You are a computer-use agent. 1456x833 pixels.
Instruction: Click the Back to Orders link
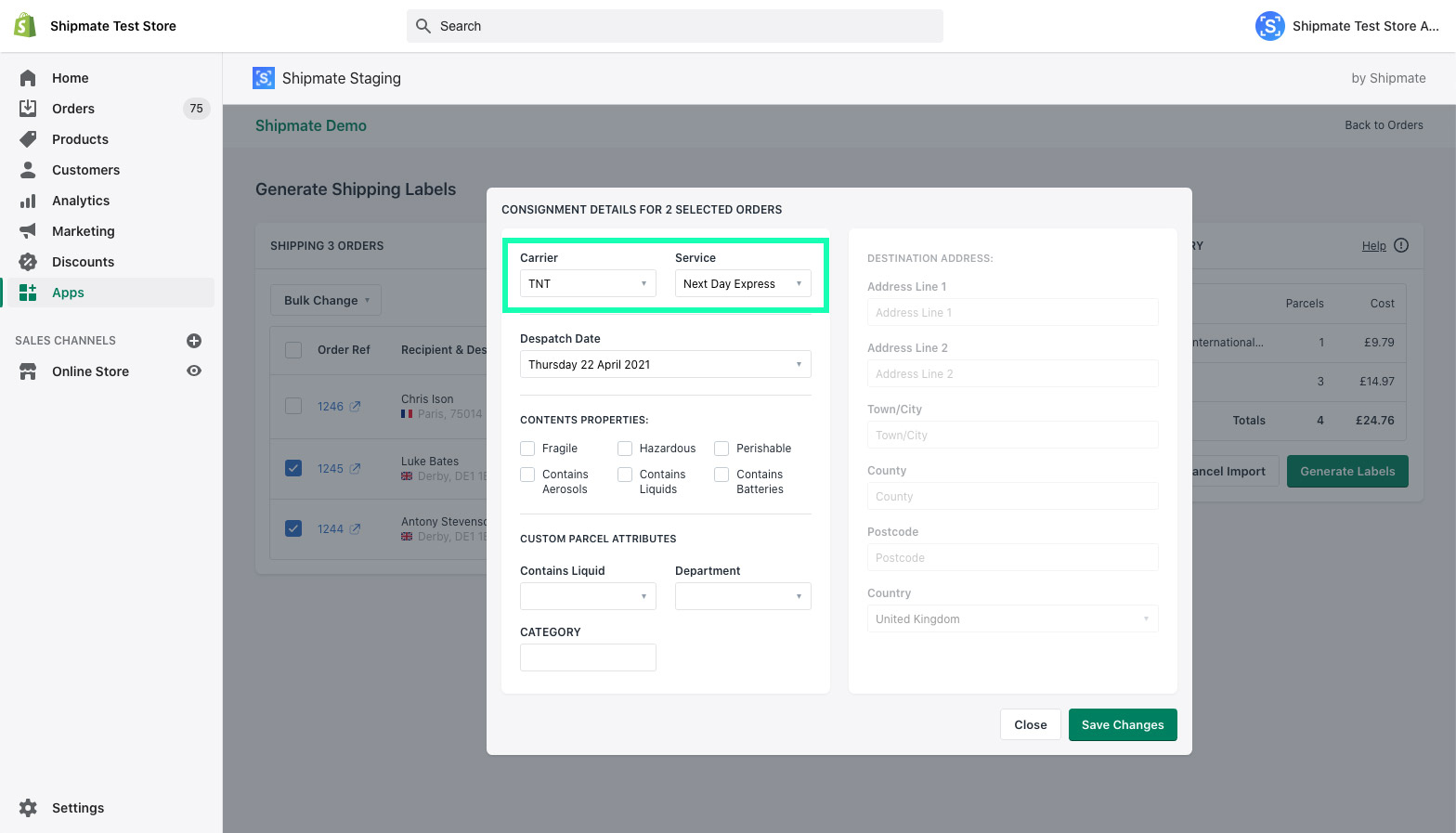pyautogui.click(x=1384, y=125)
